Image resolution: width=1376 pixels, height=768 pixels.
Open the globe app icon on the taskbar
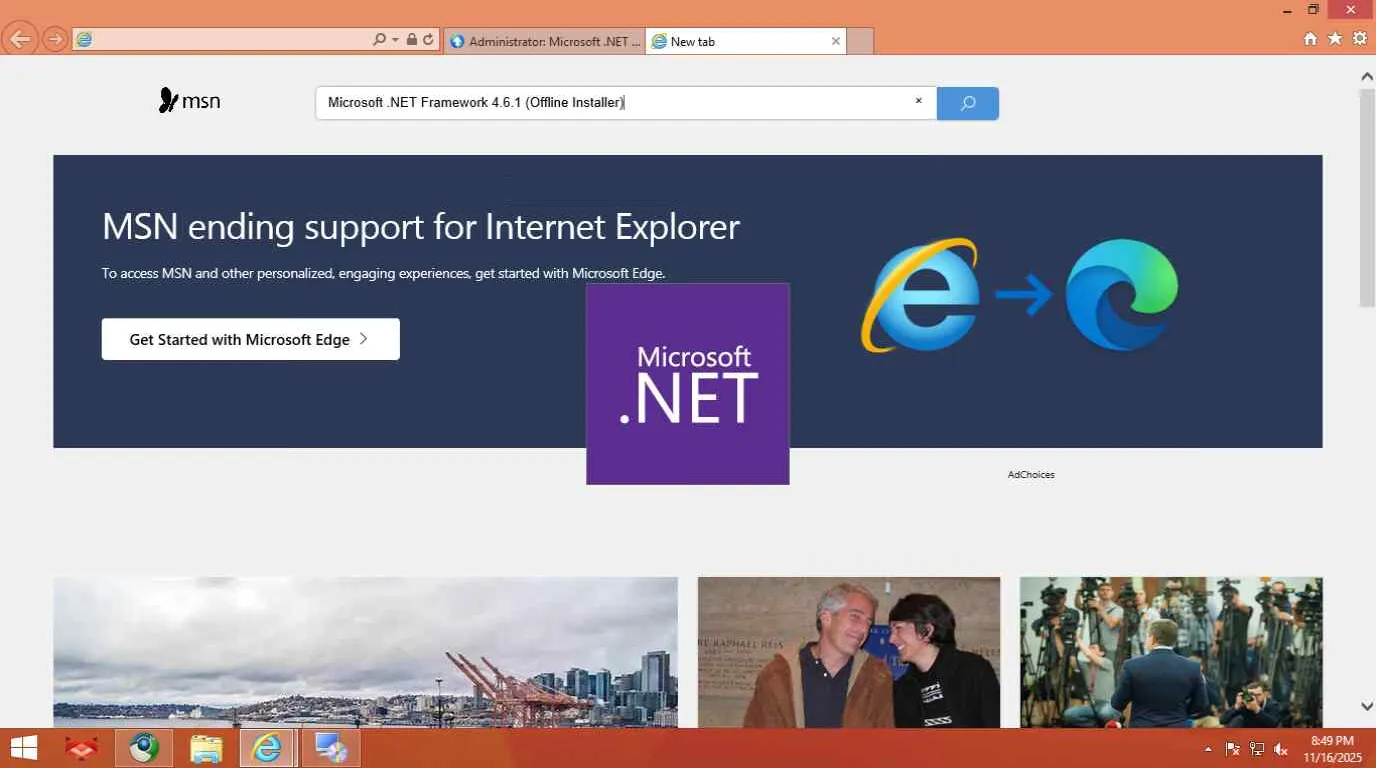pyautogui.click(x=144, y=748)
